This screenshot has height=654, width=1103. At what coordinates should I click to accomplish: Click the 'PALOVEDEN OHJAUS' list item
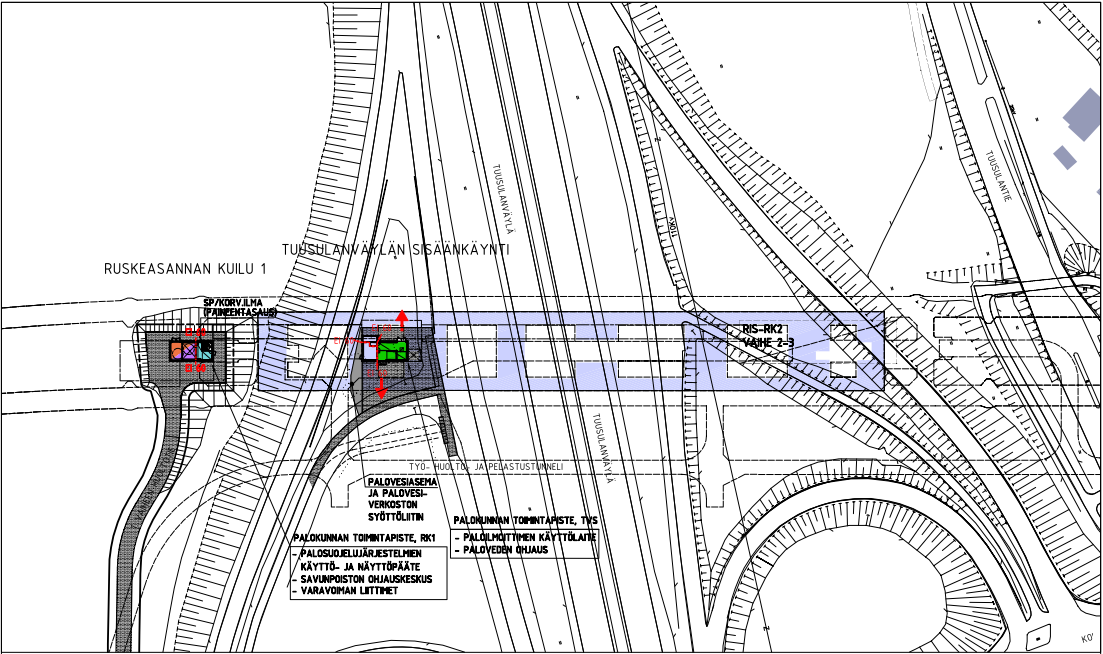click(505, 549)
